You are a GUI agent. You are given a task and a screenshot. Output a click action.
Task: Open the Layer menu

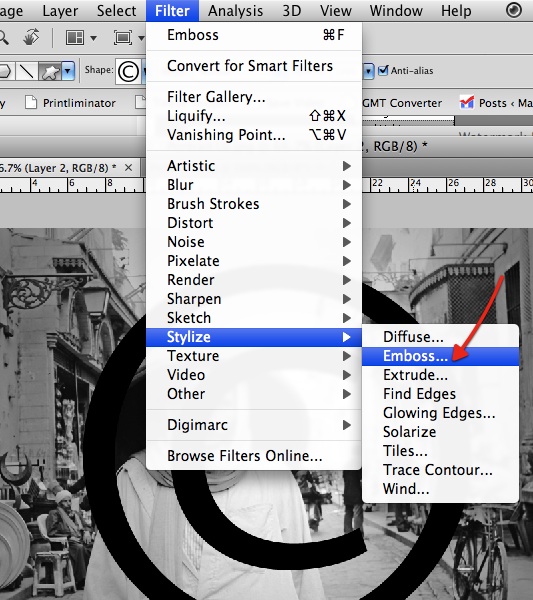(60, 11)
